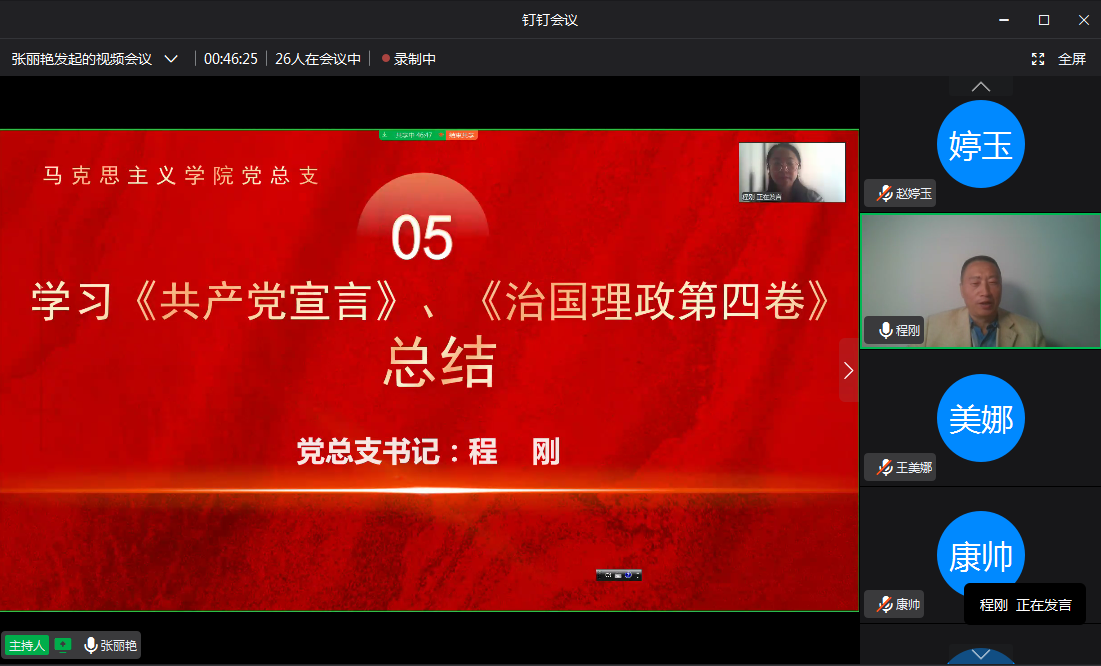Click the muted microphone icon beside 赵婷玉
The height and width of the screenshot is (666, 1101).
point(884,194)
